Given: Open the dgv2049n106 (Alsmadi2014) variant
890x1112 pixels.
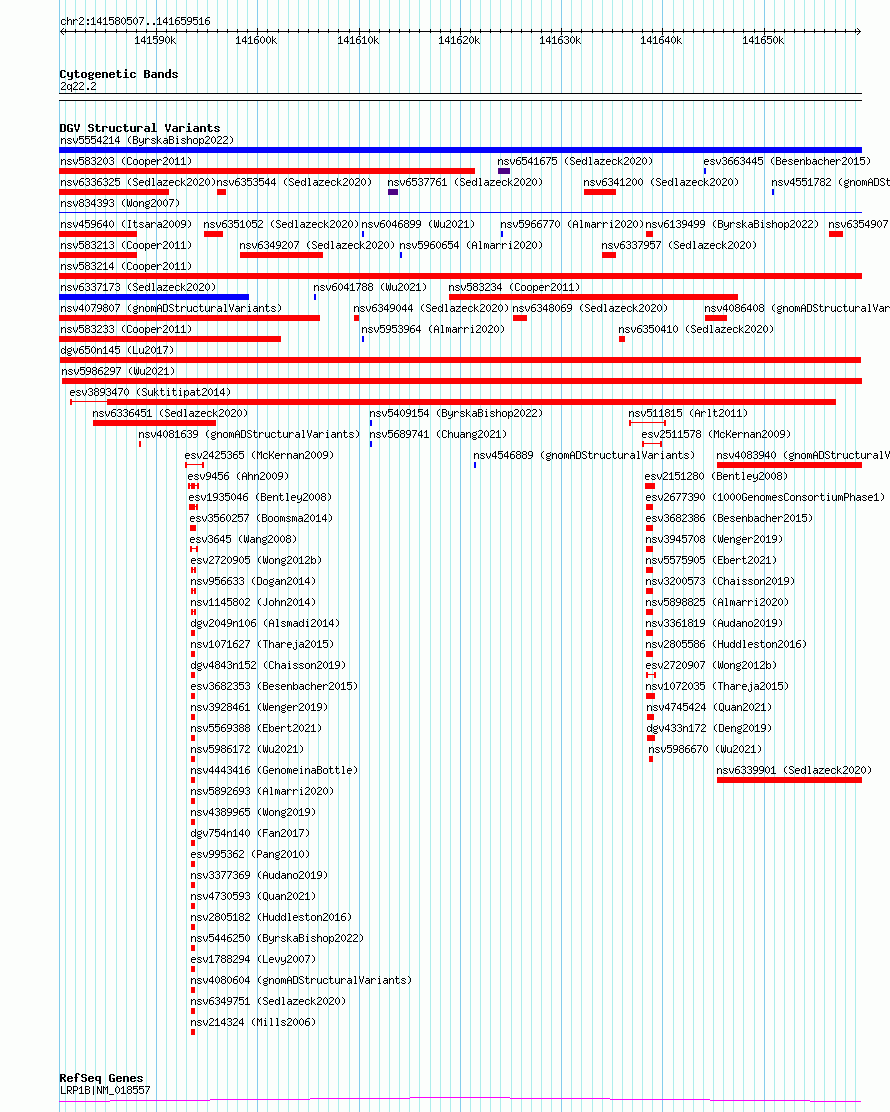Looking at the screenshot, I should [265, 623].
